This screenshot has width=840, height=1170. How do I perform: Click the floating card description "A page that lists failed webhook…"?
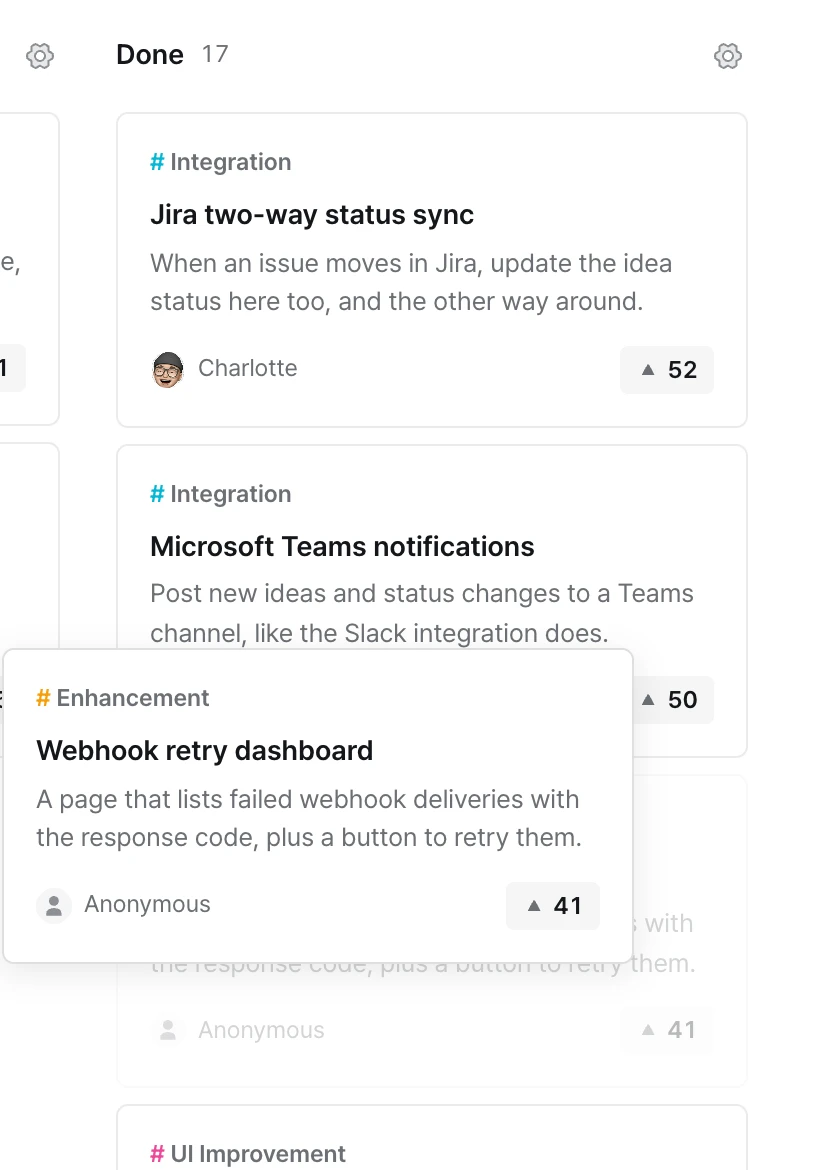pos(309,818)
